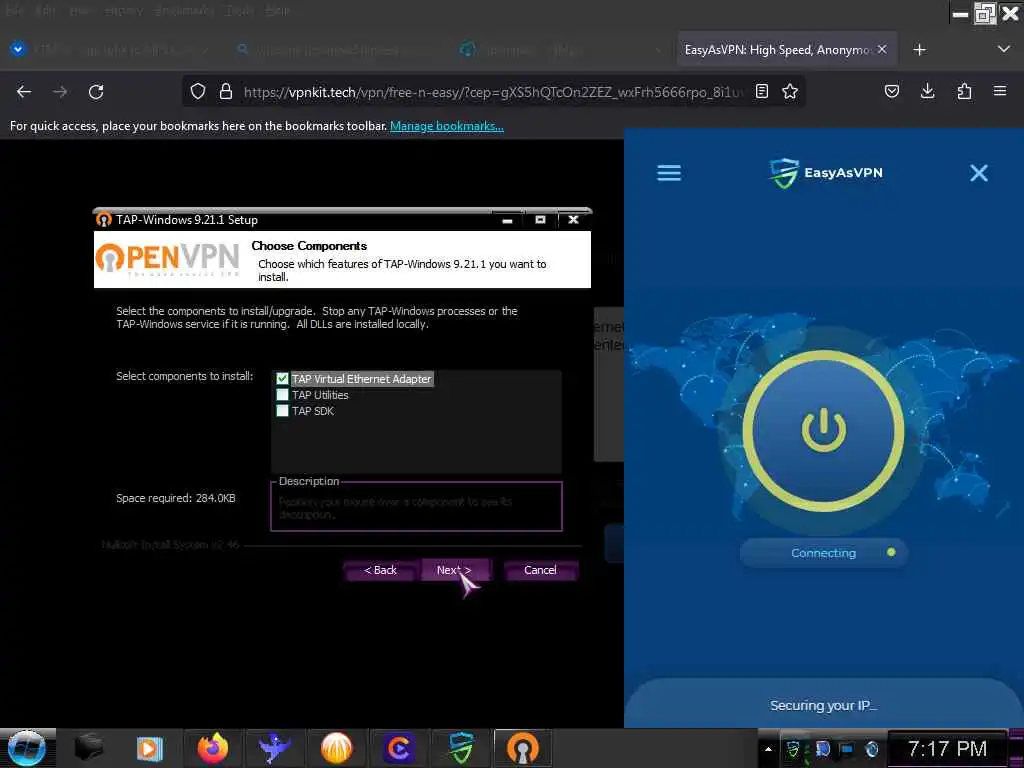Reload the vpnkit.tech page
The image size is (1024, 768).
(x=96, y=92)
